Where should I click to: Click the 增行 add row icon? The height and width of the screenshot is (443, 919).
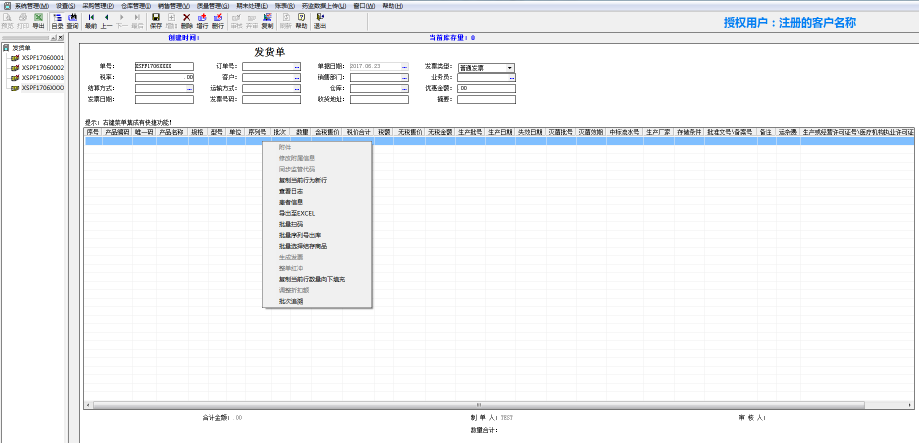pyautogui.click(x=202, y=21)
